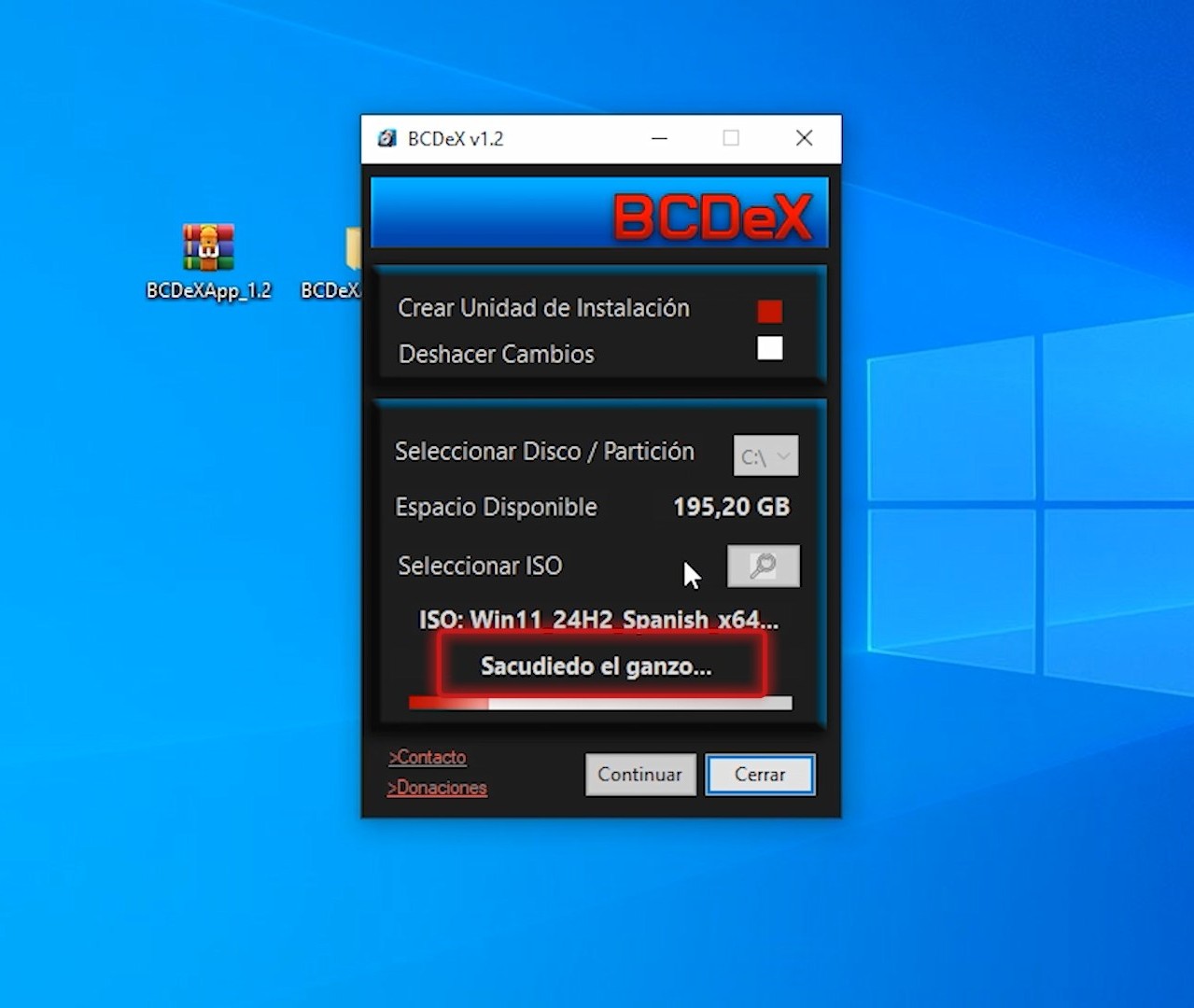Click the red progress bar
Viewport: 1194px width, 1008px height.
pyautogui.click(x=599, y=703)
